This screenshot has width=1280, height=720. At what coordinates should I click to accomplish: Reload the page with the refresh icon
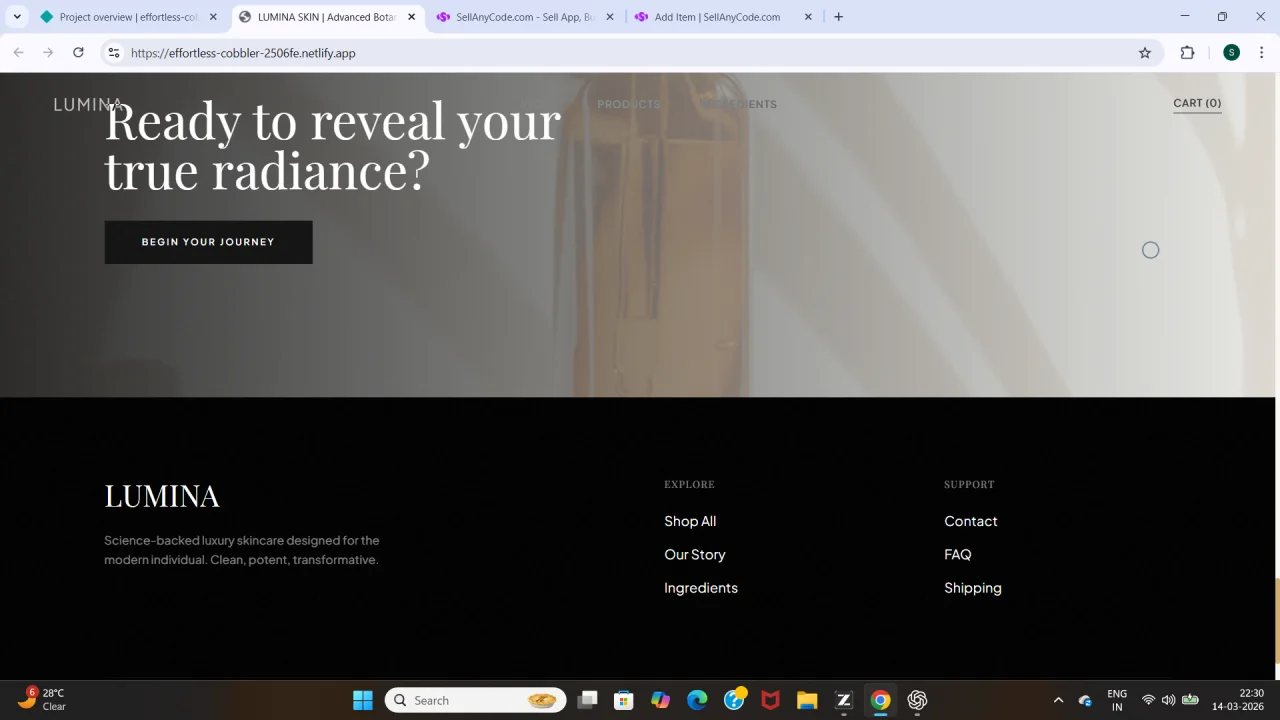pyautogui.click(x=78, y=53)
